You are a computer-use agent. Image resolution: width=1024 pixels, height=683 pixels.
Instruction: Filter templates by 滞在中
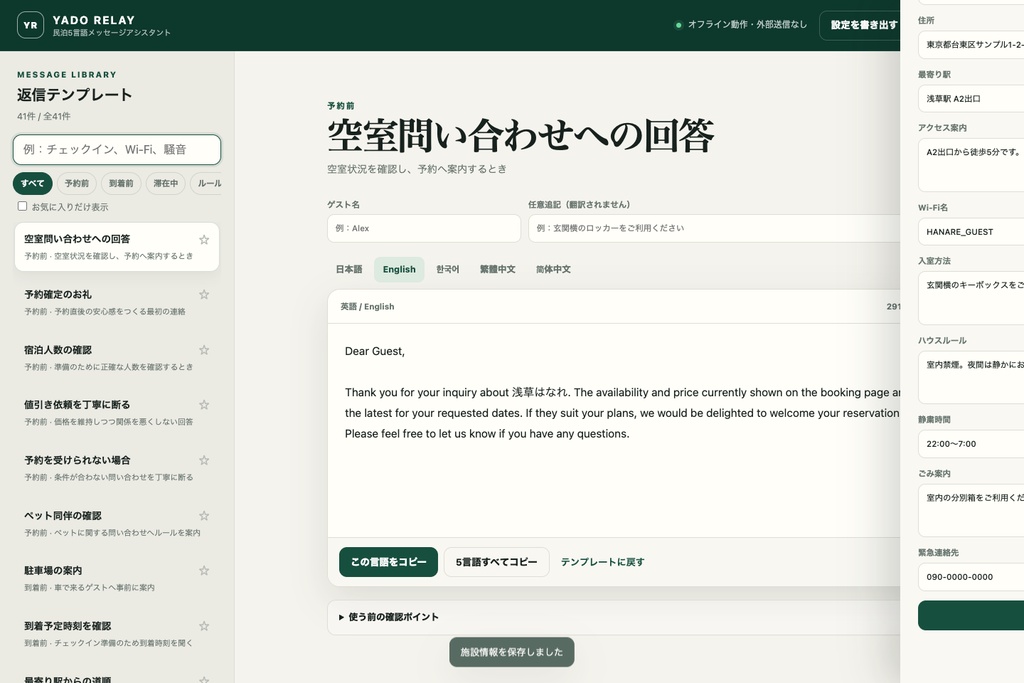(165, 183)
